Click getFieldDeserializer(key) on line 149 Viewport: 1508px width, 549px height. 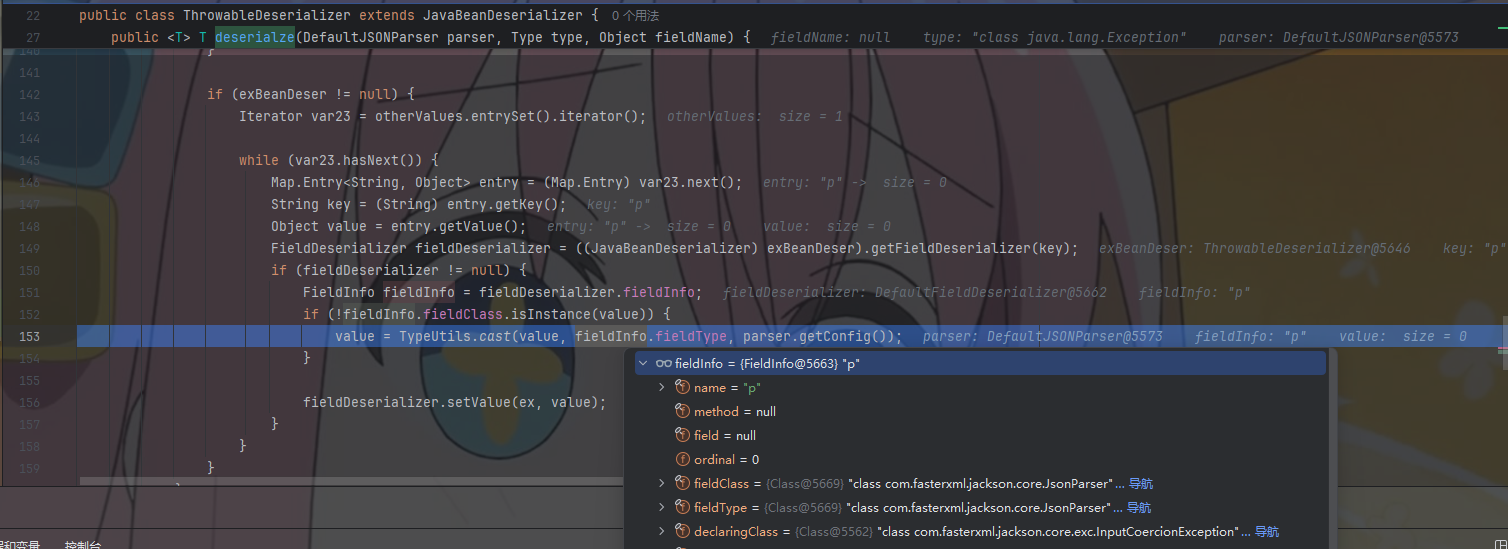pyautogui.click(x=976, y=248)
